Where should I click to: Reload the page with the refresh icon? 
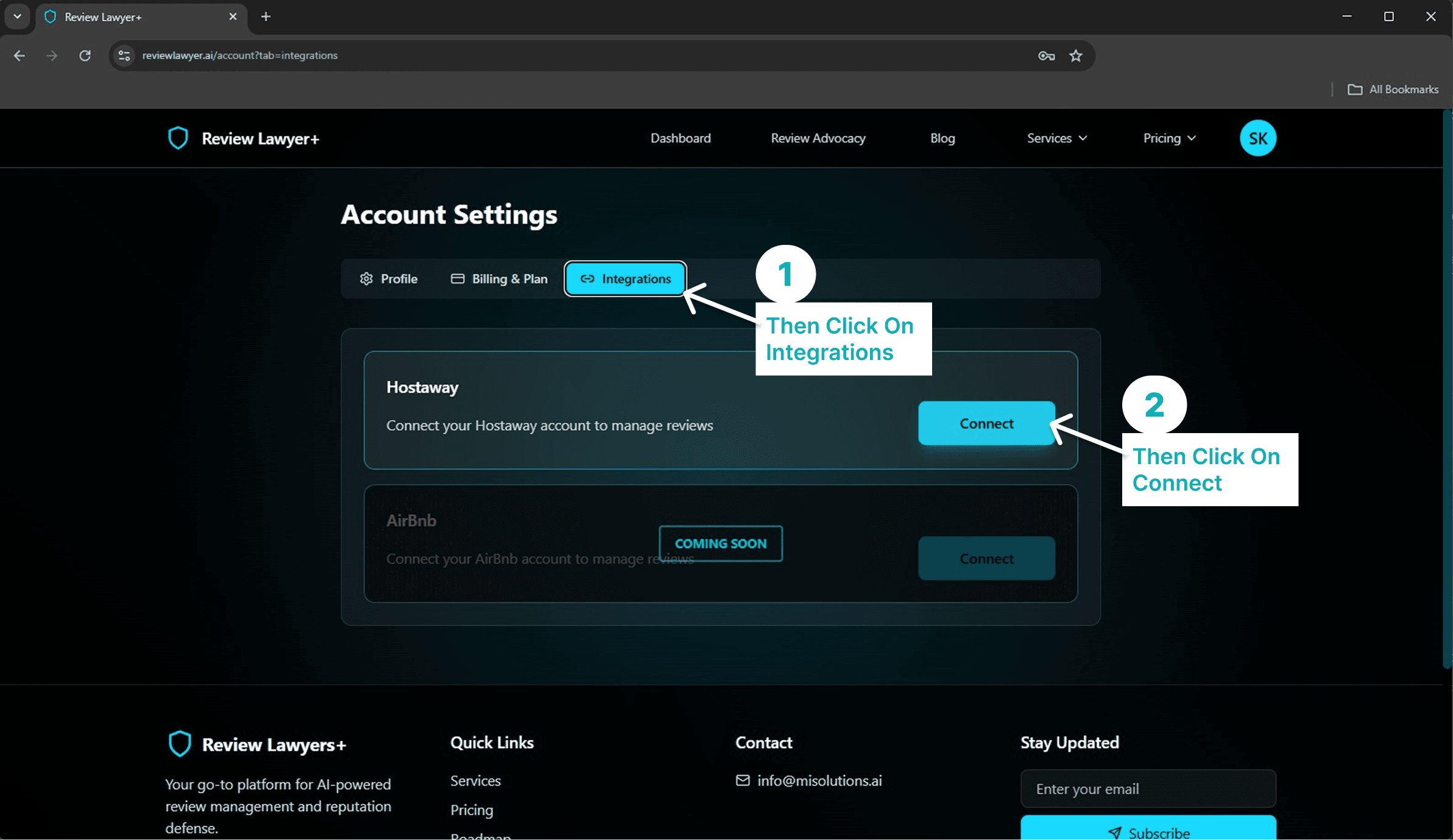pos(85,55)
